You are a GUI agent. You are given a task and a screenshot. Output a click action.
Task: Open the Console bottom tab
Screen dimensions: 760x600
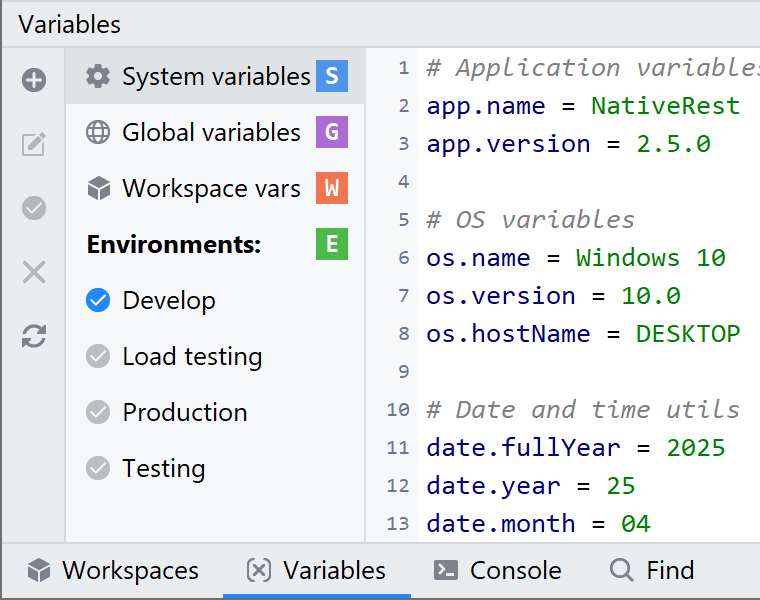[x=497, y=570]
